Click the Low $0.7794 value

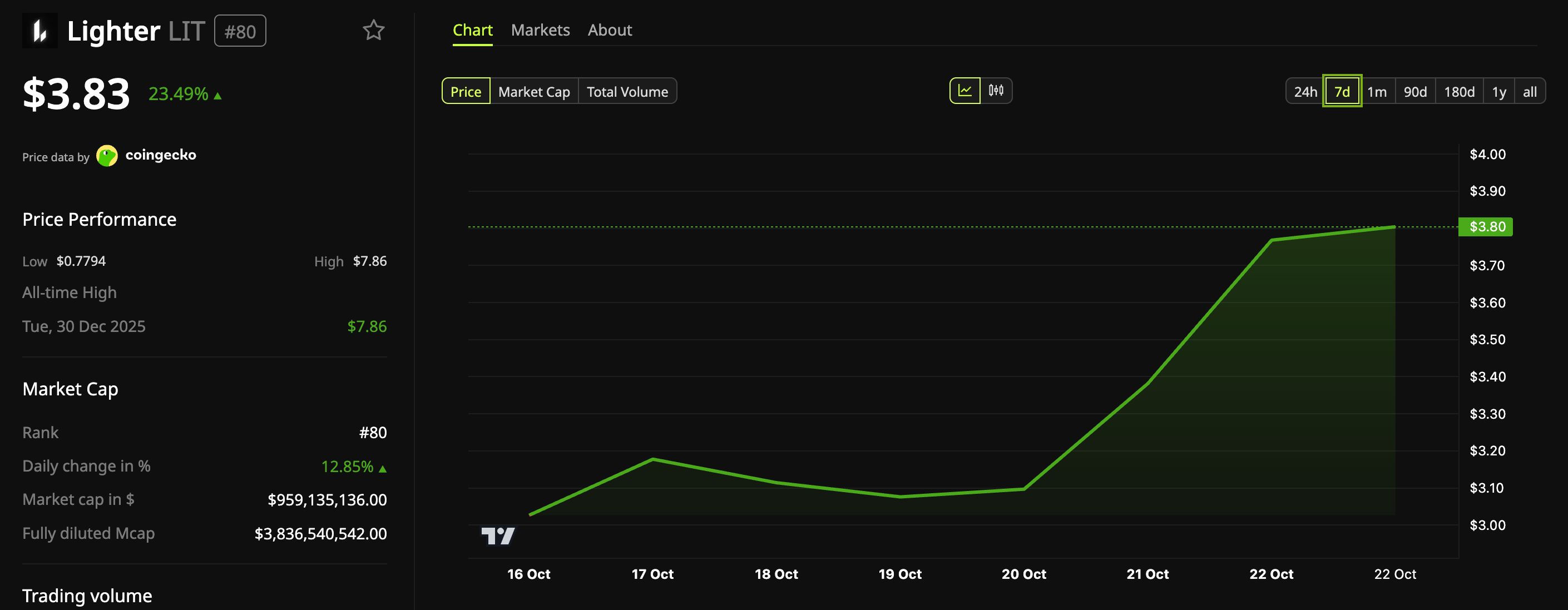coord(81,261)
